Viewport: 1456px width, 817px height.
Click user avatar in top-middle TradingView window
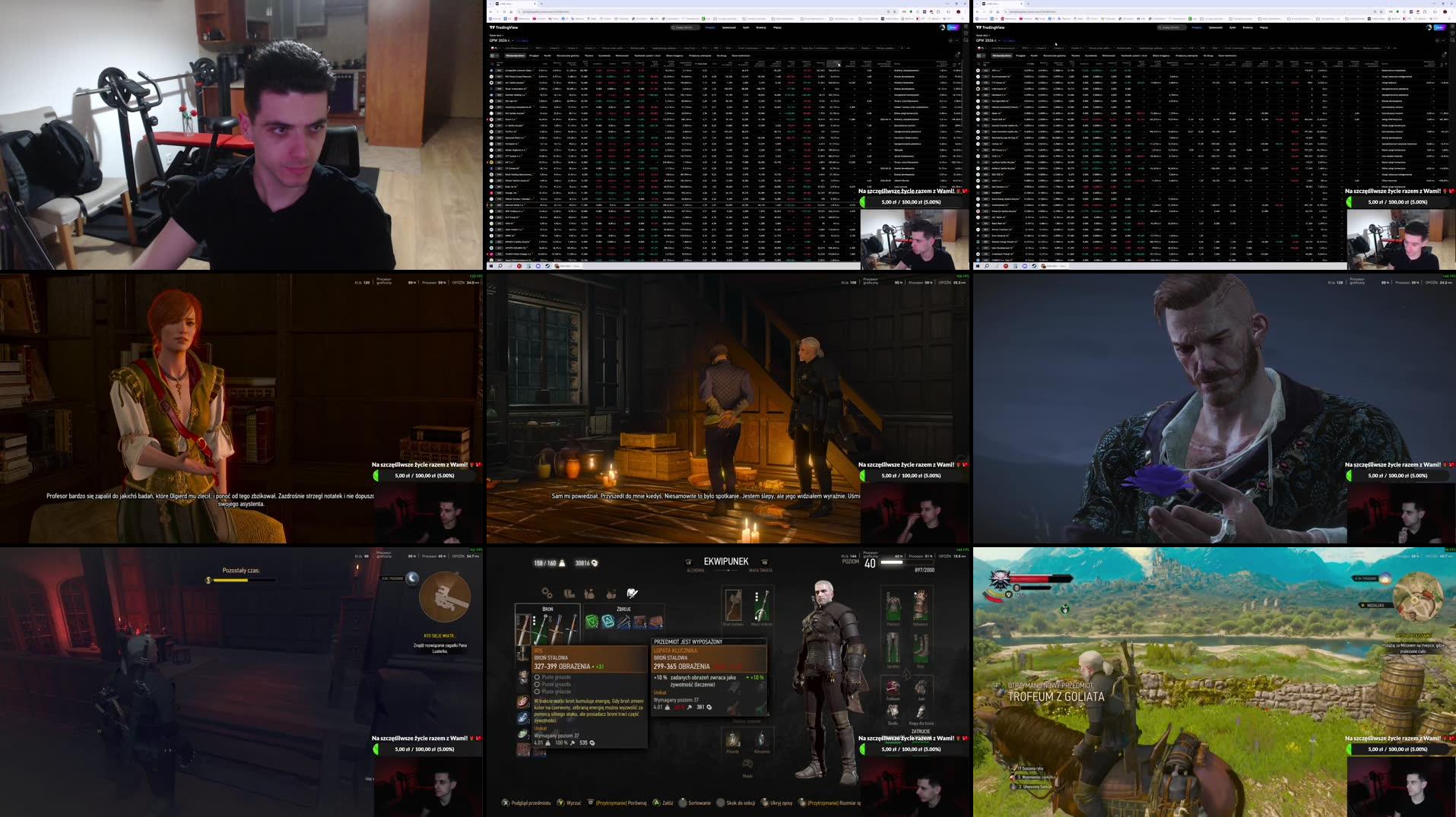pyautogui.click(x=943, y=27)
